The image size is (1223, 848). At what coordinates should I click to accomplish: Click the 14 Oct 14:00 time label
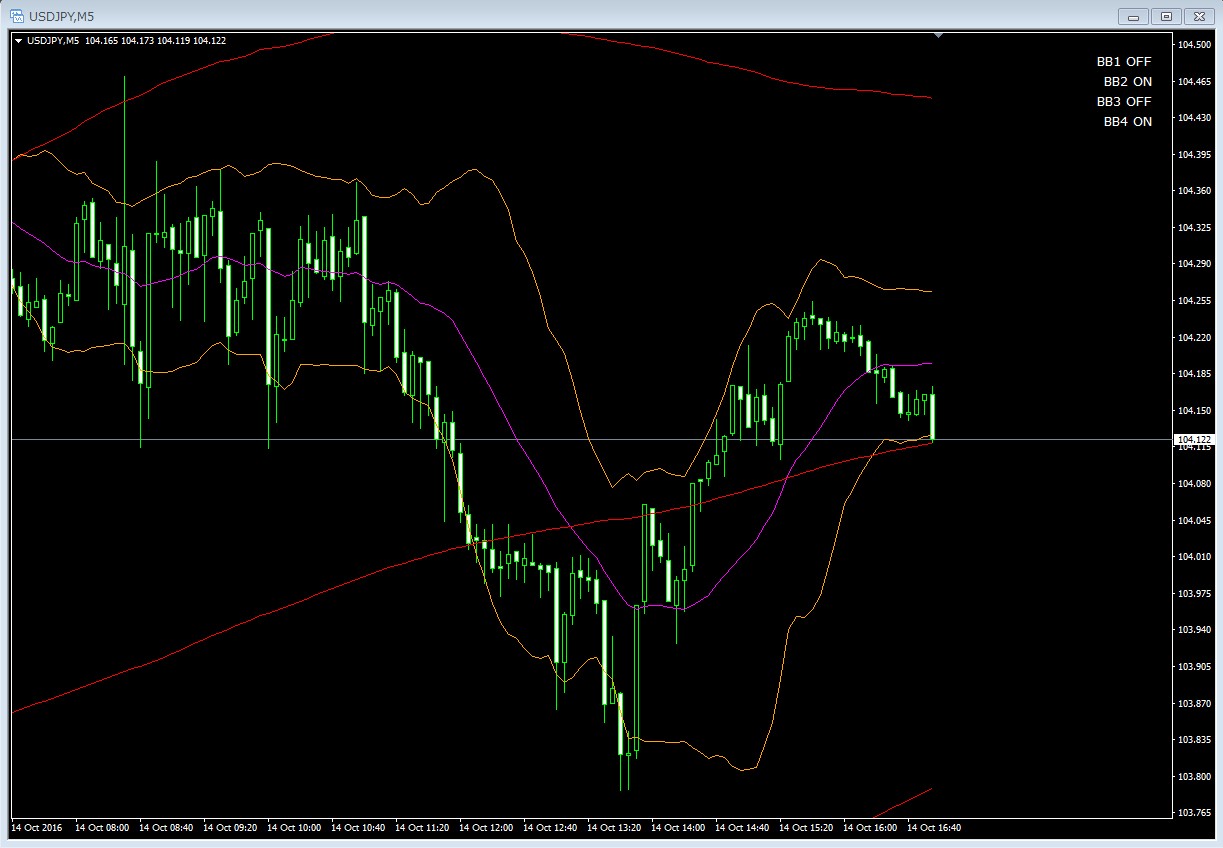click(678, 828)
